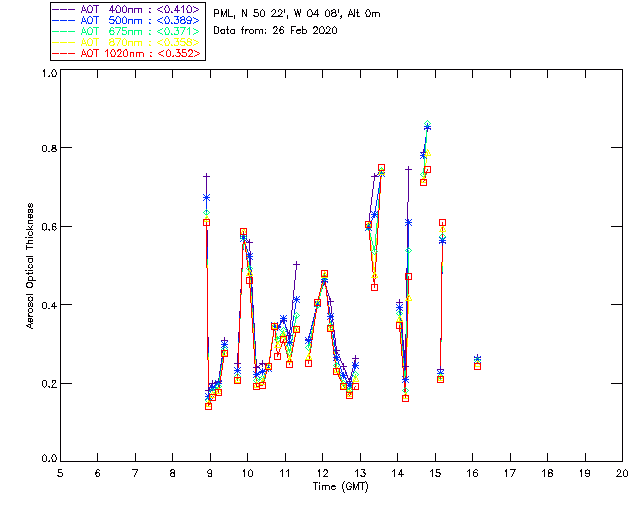
Task: Click the red square marker at 0.75 near 13.5 GMT
Action: tap(381, 168)
